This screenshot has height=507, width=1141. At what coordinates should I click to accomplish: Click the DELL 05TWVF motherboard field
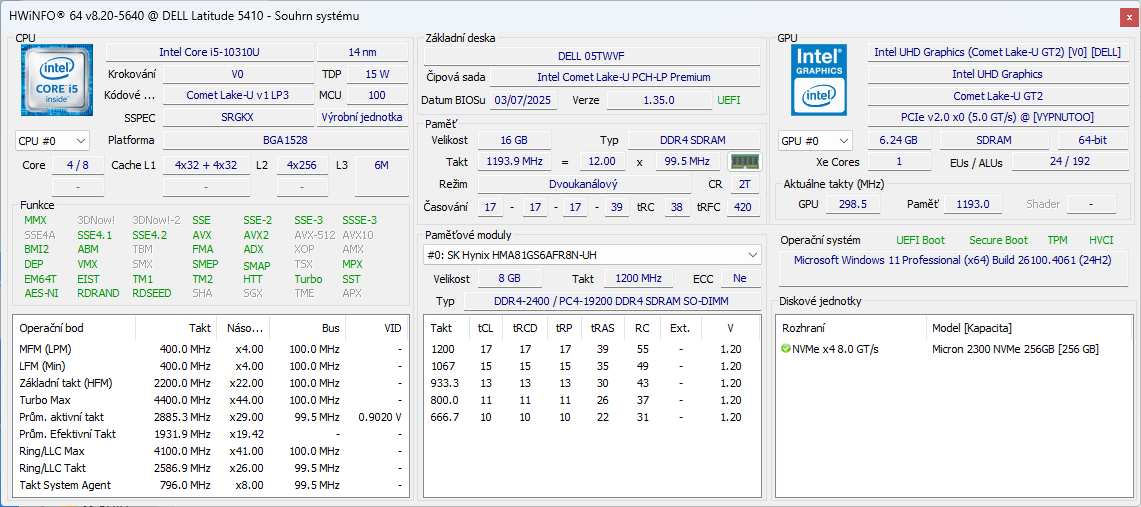coord(591,56)
